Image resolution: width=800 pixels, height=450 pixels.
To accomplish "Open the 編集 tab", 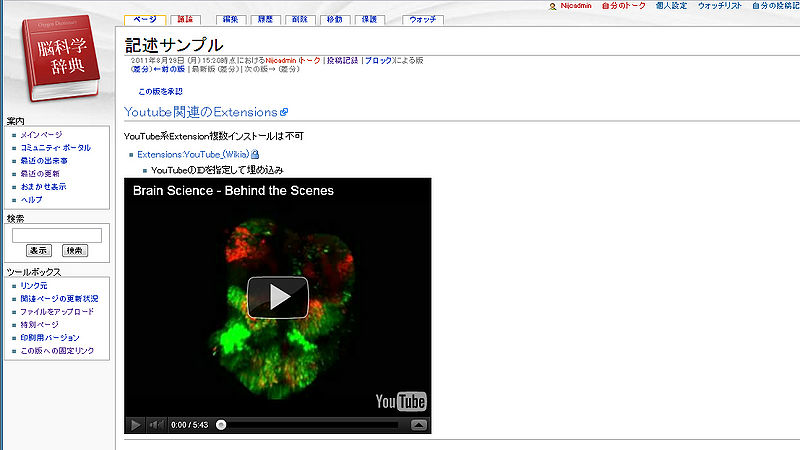I will coord(230,19).
